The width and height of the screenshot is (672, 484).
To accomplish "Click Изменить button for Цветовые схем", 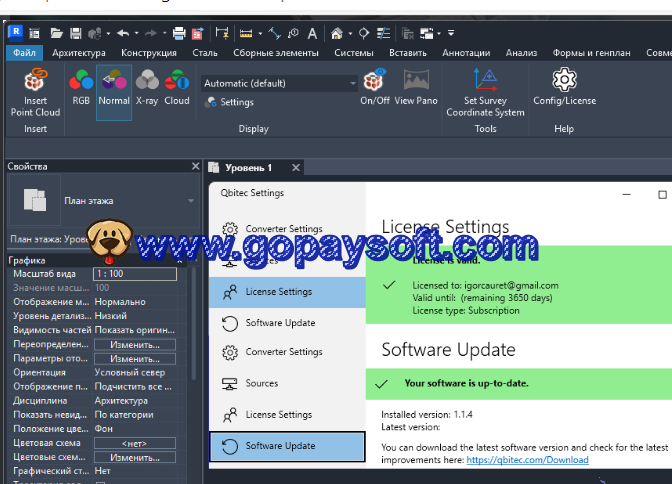I will [x=135, y=457].
